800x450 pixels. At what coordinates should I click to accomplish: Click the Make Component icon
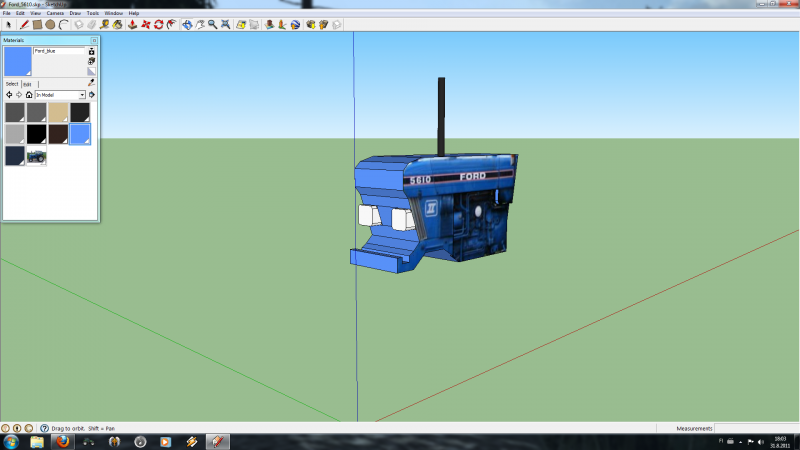click(x=79, y=24)
